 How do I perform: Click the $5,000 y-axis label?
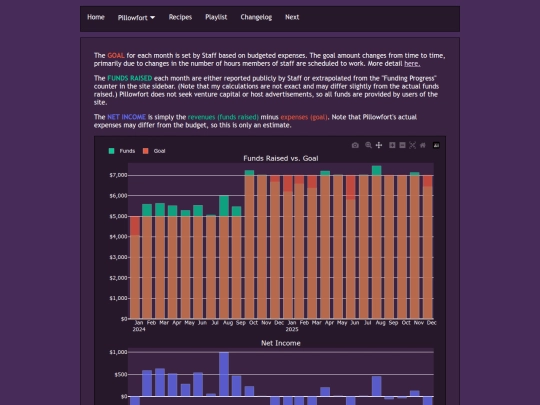tap(118, 216)
